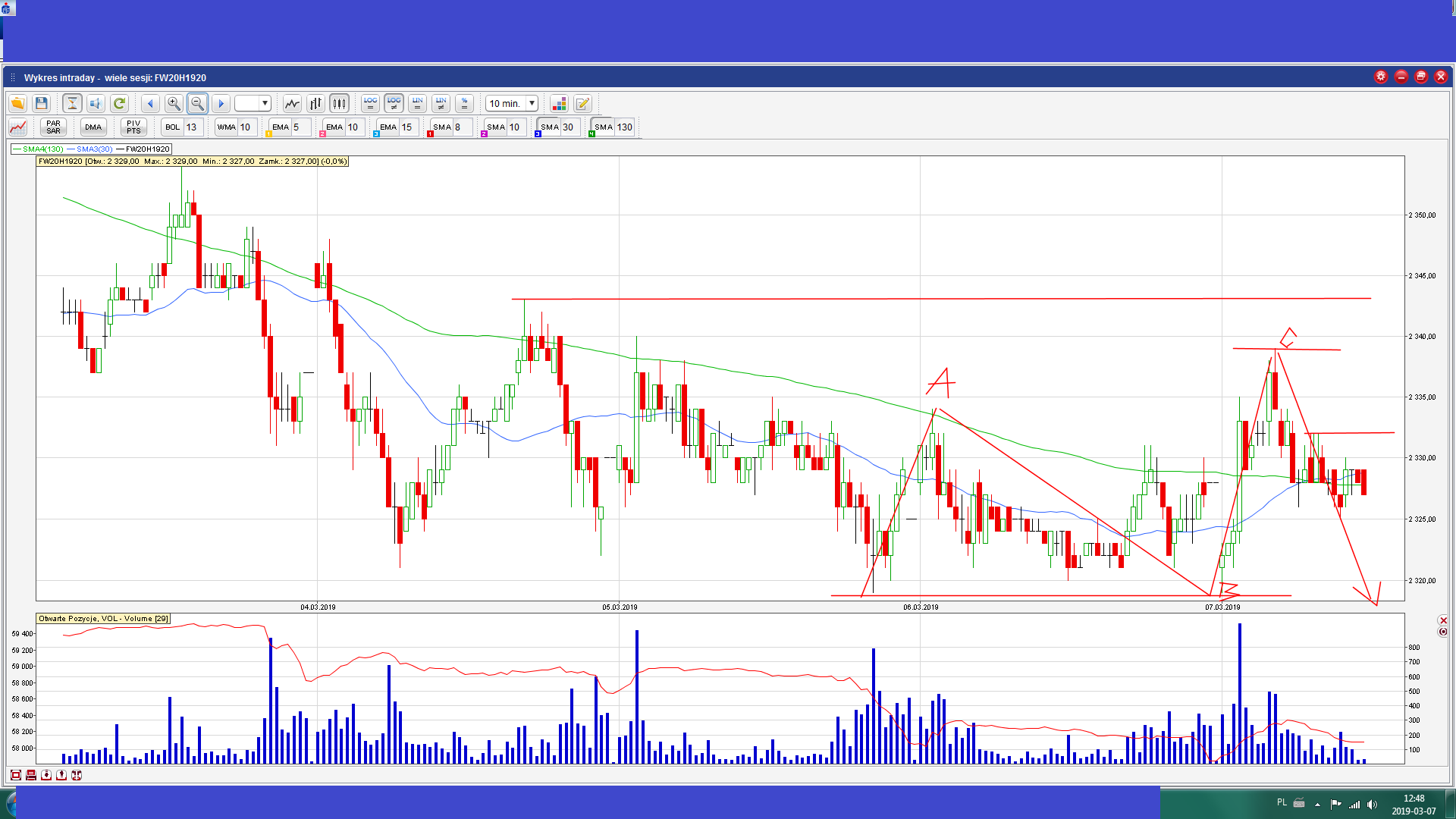Click the open folder icon in toolbar
Screen dimensions: 1456x819
click(x=17, y=103)
